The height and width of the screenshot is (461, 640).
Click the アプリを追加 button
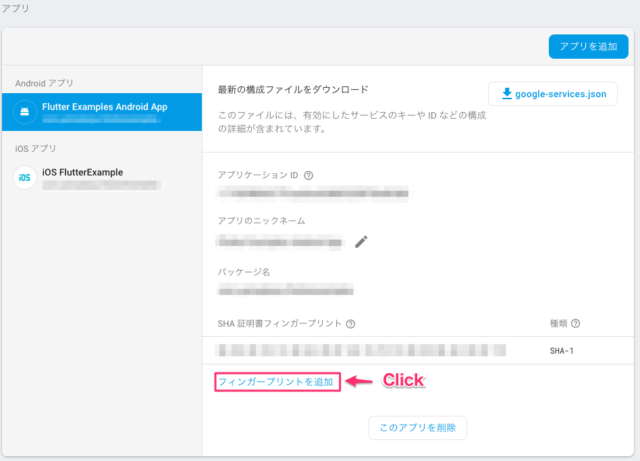[588, 47]
